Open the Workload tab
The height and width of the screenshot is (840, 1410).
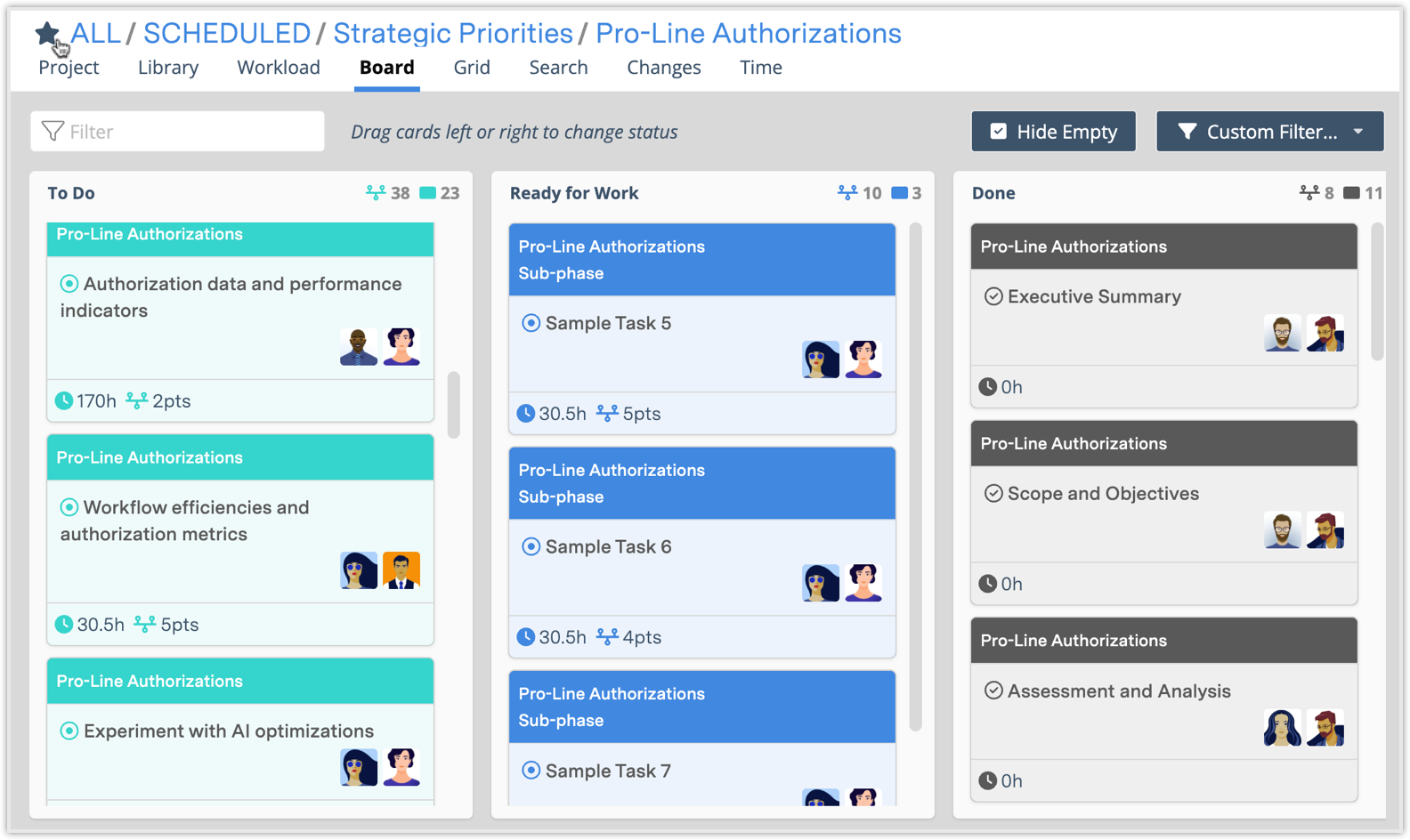click(278, 68)
